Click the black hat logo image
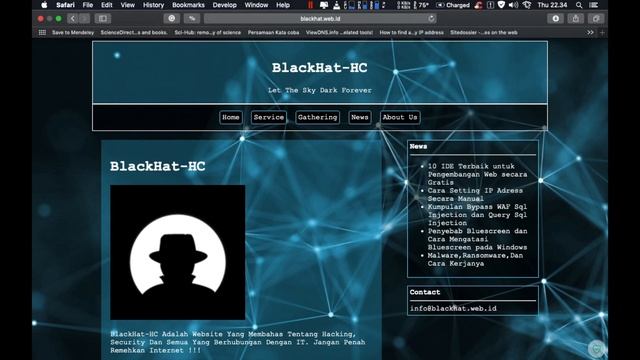Viewport: 640px width, 360px height. click(178, 252)
